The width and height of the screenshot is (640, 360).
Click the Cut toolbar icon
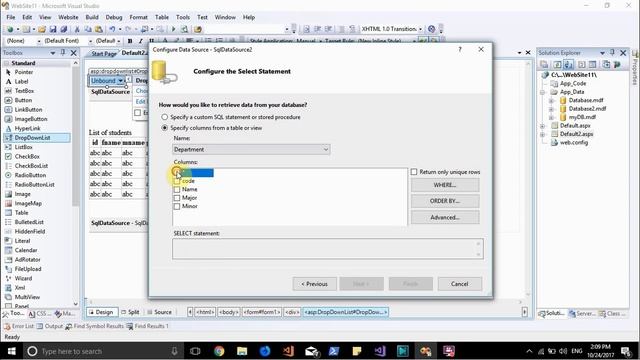(x=77, y=29)
